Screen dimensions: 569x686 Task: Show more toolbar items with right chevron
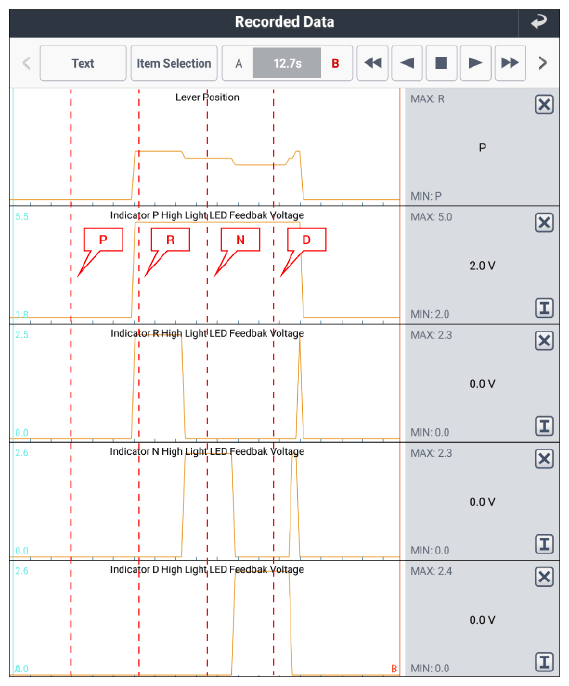click(x=543, y=63)
